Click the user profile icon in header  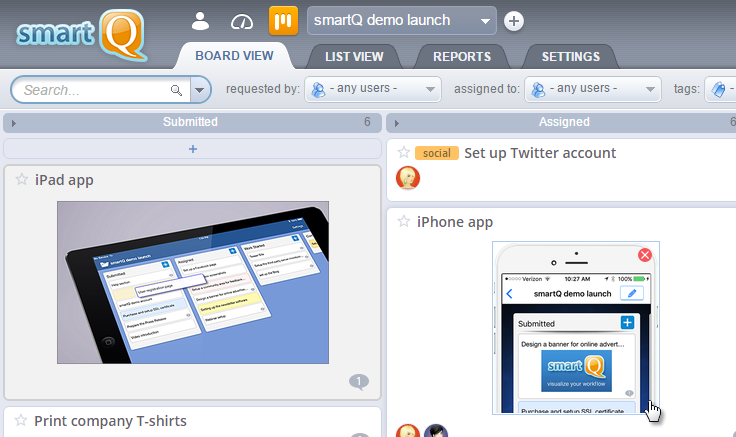click(x=201, y=20)
